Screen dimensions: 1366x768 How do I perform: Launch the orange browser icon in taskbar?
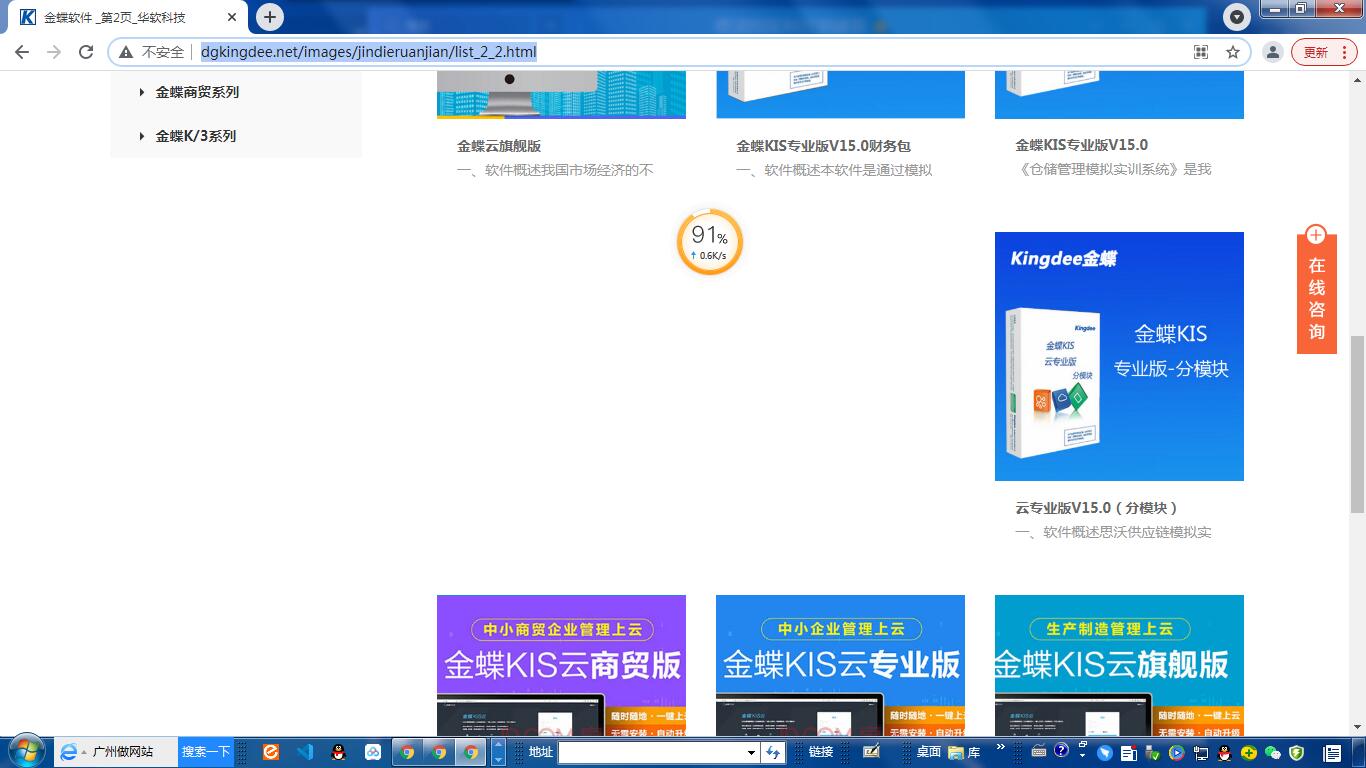click(x=271, y=752)
